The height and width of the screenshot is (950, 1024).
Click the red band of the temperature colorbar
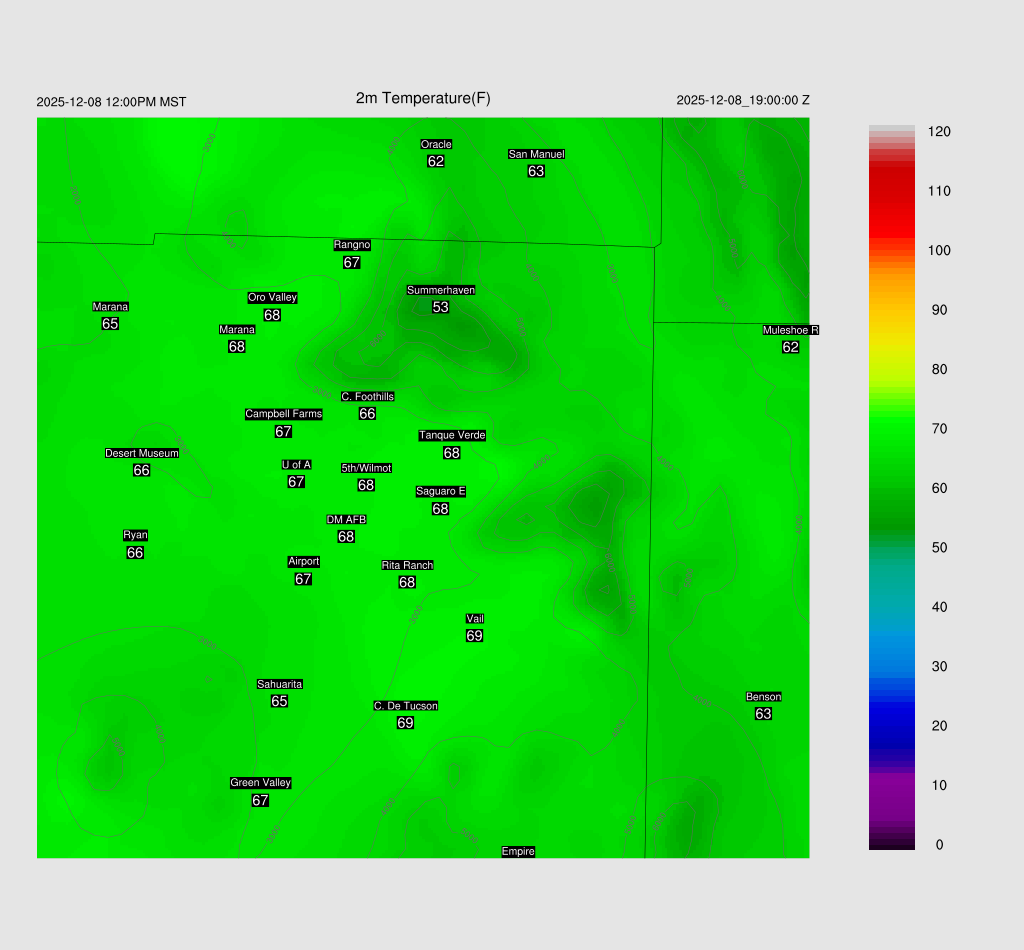click(x=891, y=200)
